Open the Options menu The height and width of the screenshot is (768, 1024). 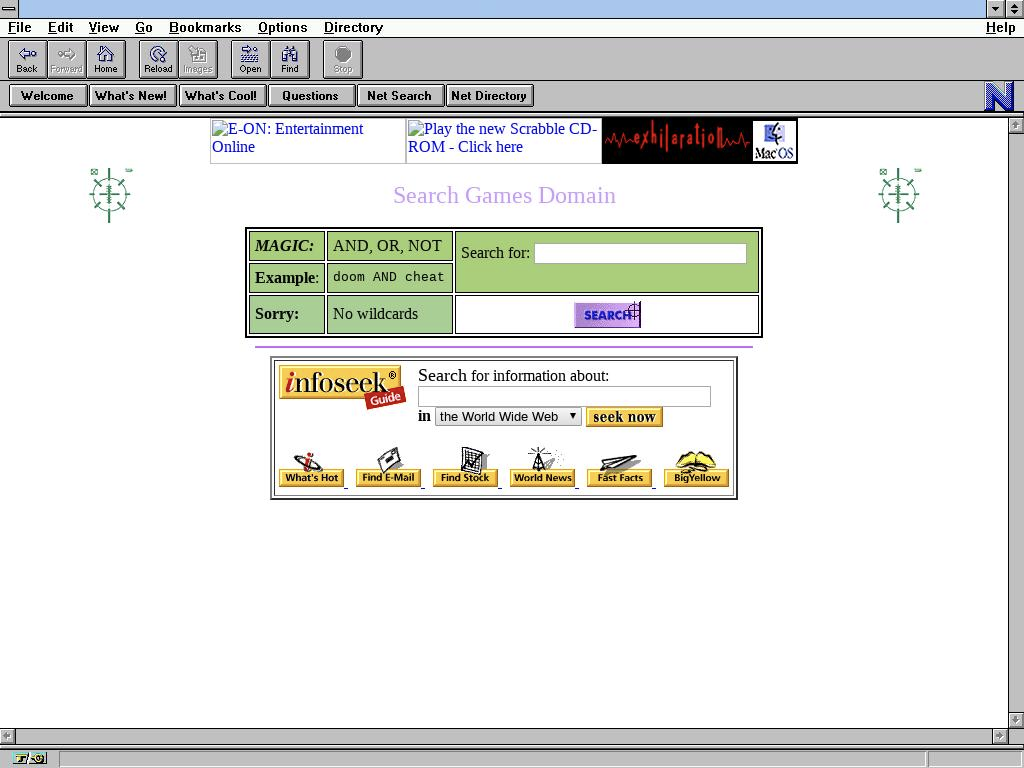(282, 27)
